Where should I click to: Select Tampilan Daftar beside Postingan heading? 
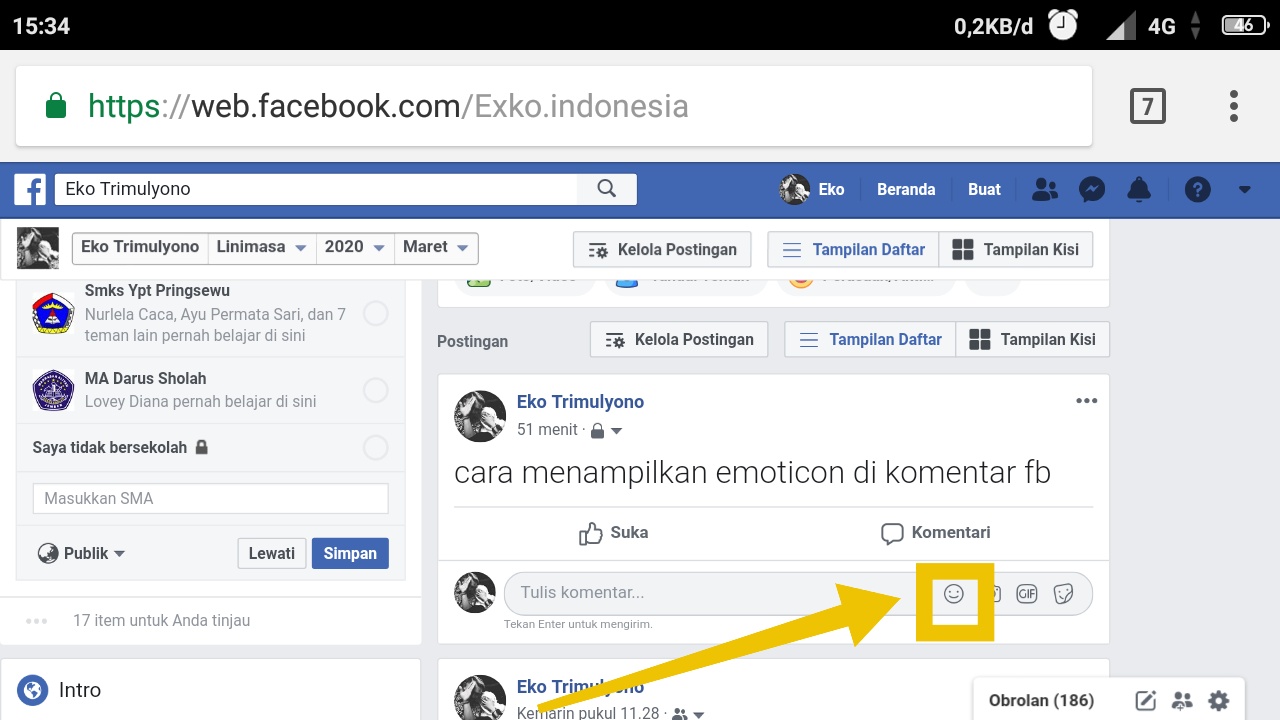tap(870, 340)
